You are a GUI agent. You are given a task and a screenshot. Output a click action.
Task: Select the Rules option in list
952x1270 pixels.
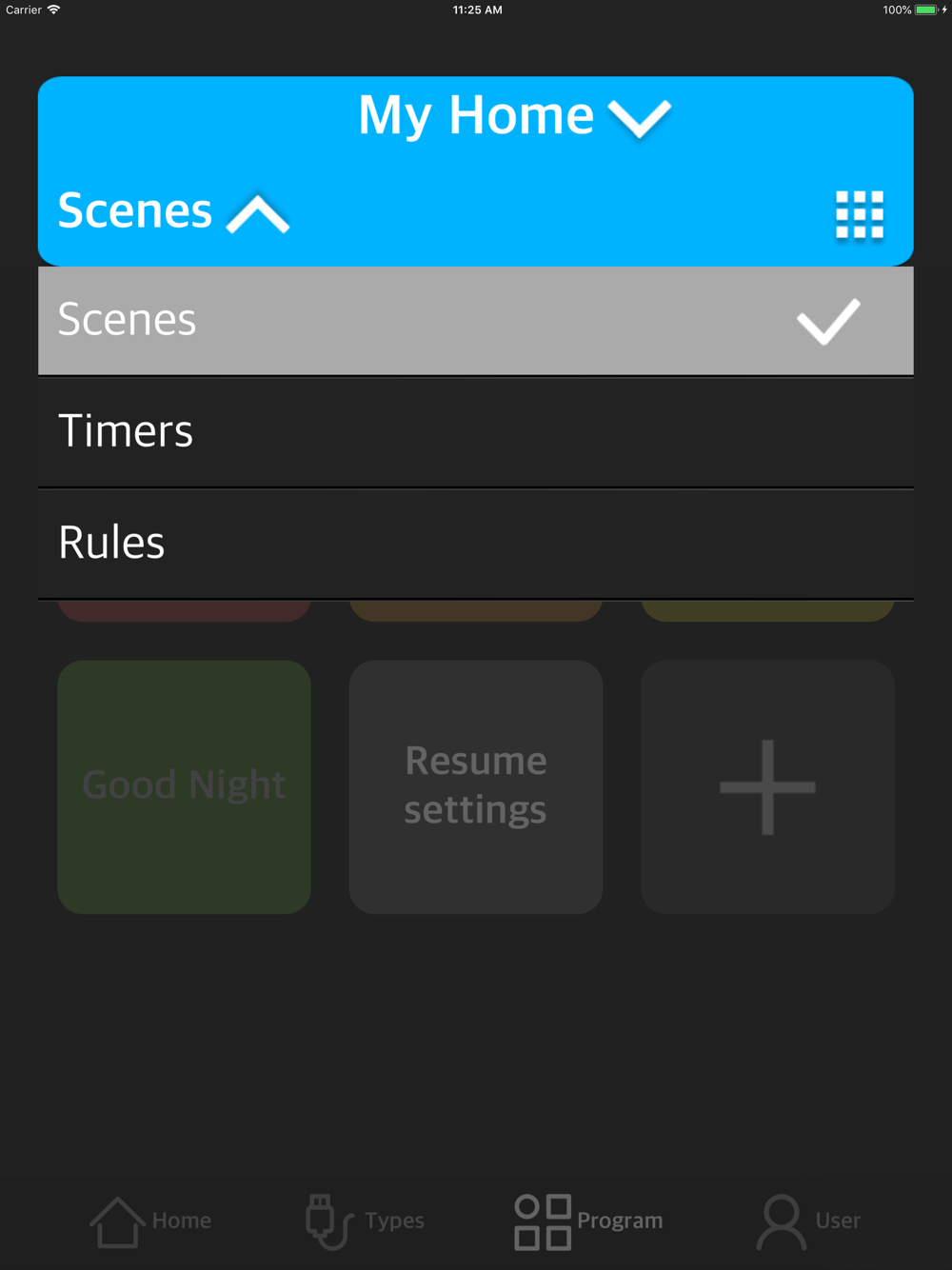pos(476,544)
